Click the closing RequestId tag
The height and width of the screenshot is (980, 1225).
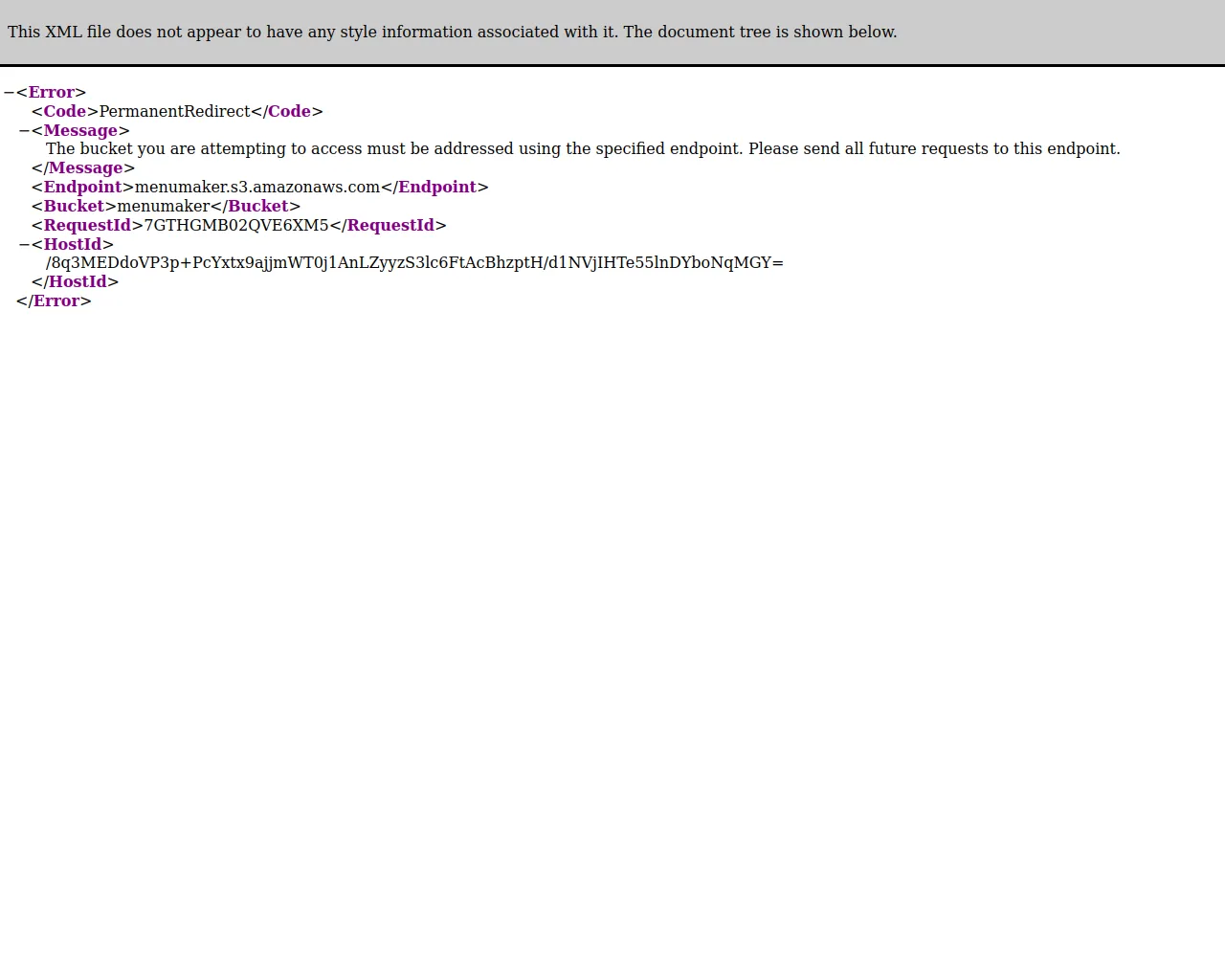point(389,226)
